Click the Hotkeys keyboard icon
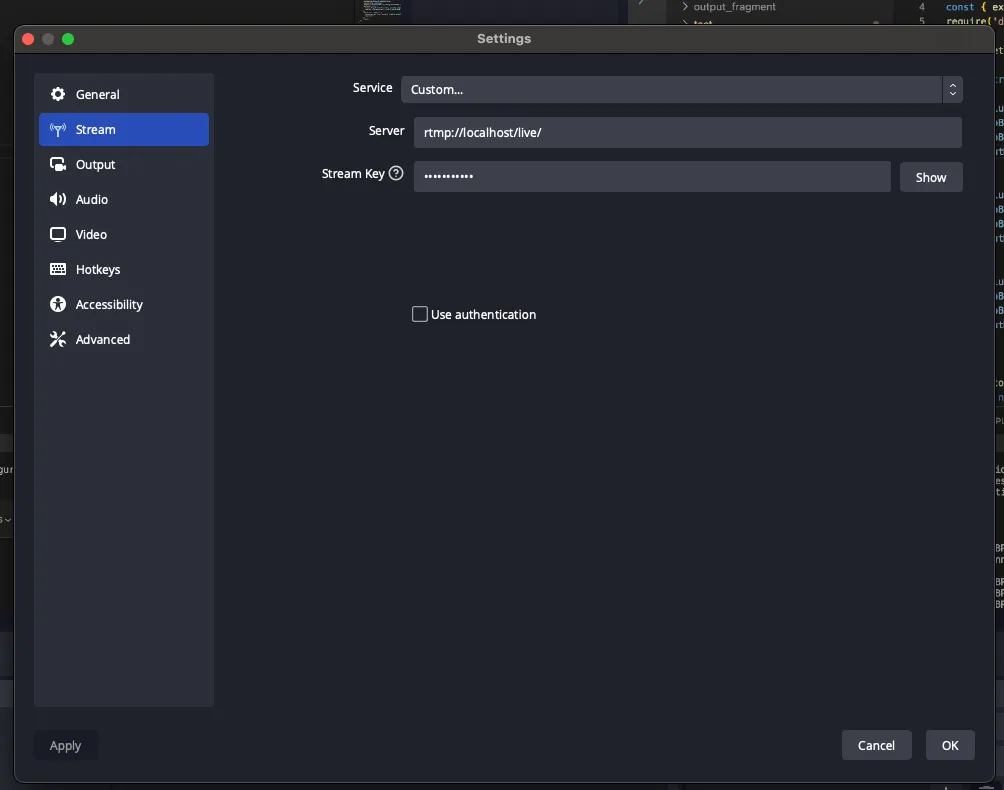 [58, 270]
